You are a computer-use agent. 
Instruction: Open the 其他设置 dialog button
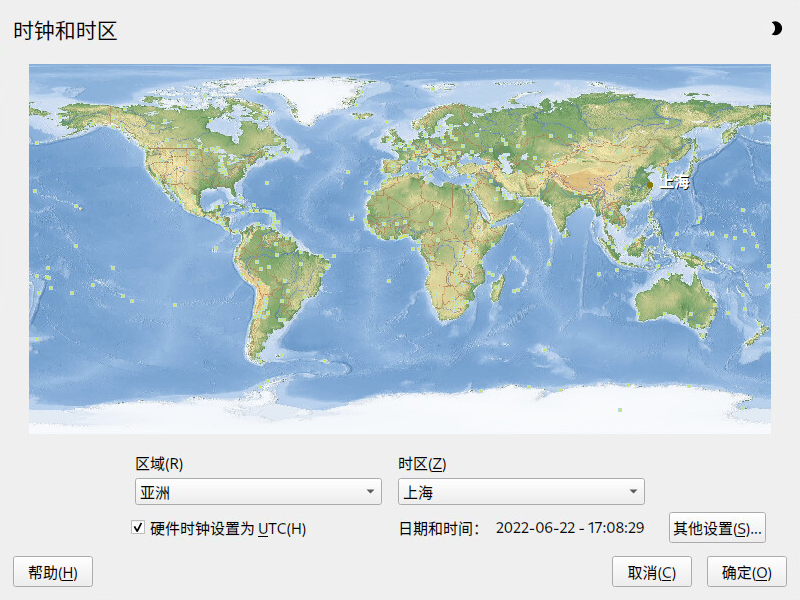pos(717,528)
